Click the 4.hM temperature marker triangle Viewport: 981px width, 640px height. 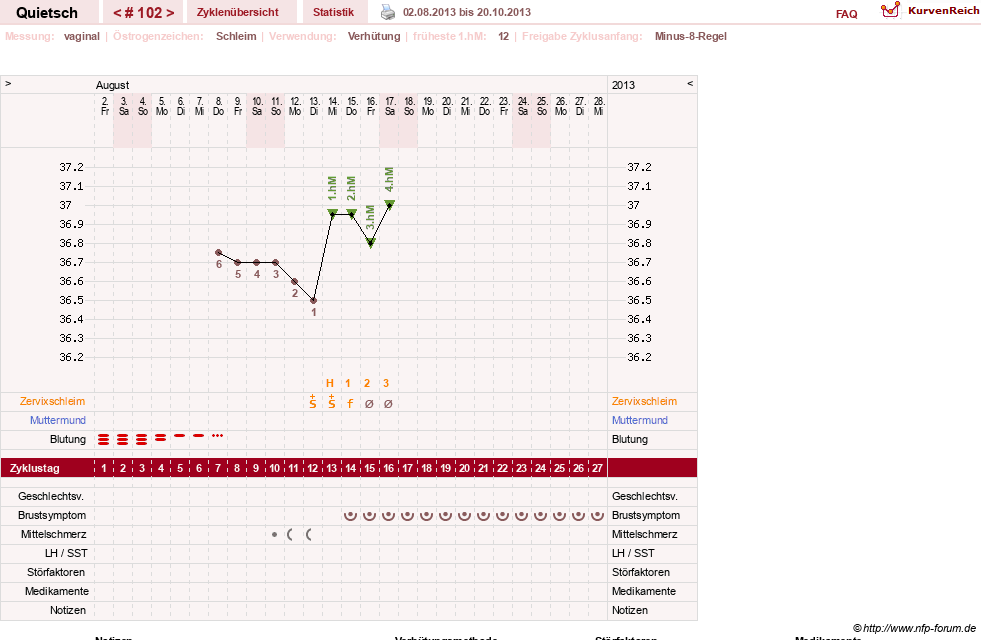click(x=390, y=204)
